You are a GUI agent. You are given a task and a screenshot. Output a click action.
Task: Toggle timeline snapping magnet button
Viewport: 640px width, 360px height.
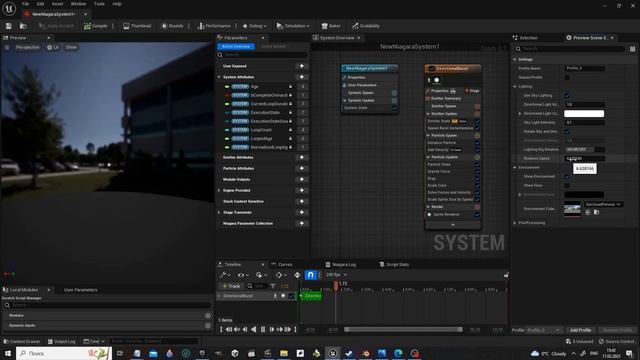click(310, 275)
